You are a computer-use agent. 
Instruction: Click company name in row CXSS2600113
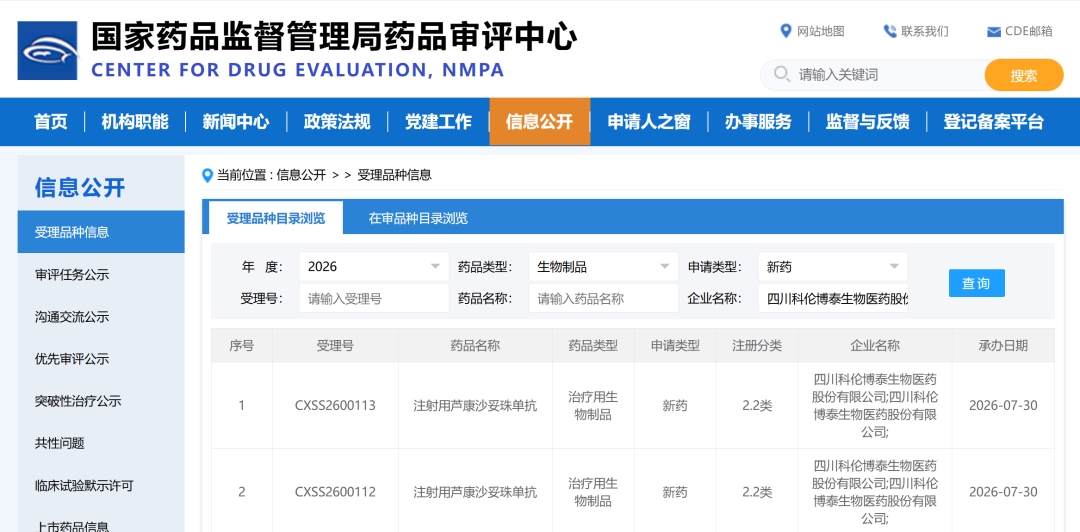(x=875, y=405)
